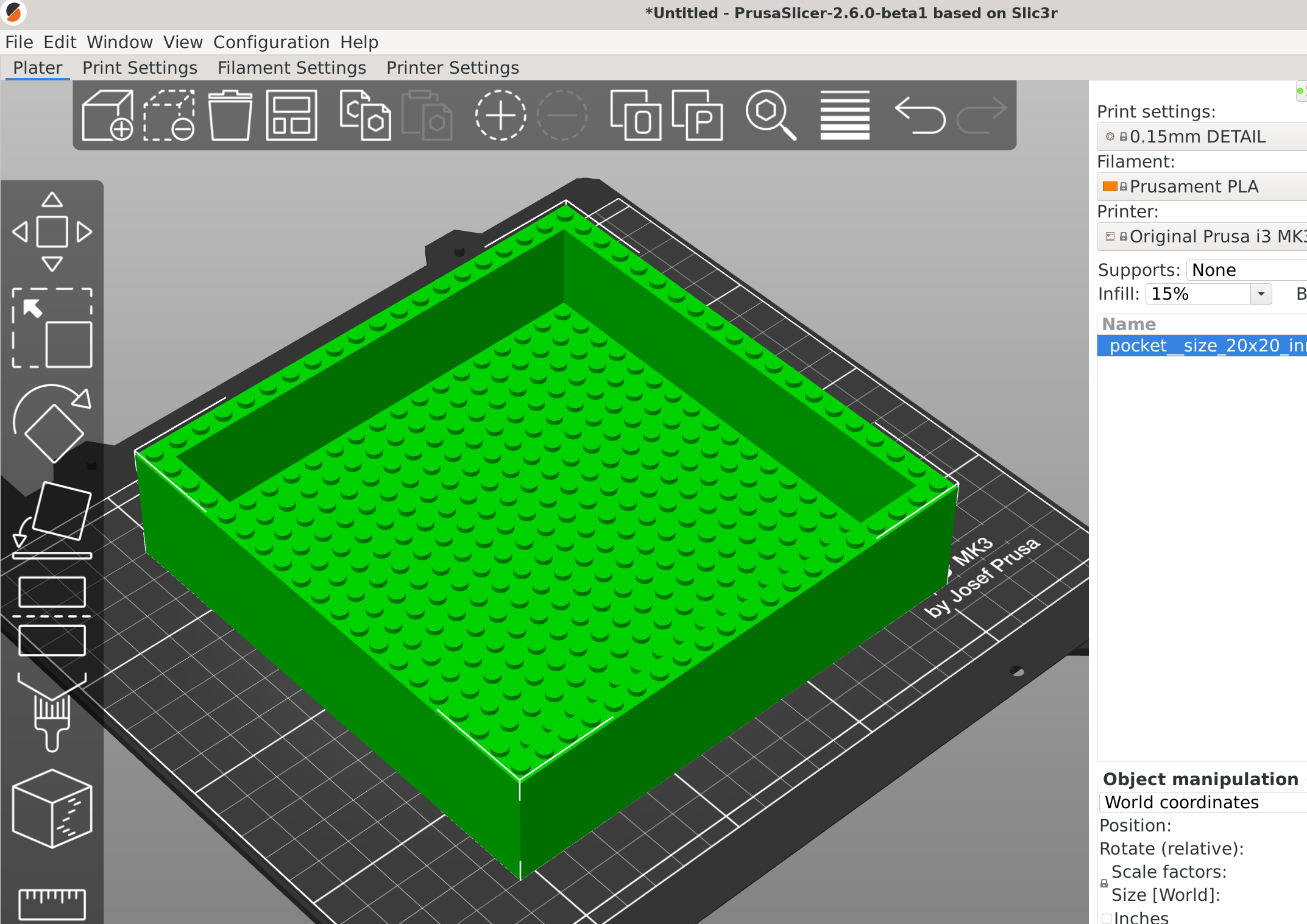Open the Print settings 0.15mm DETAIL dropdown
This screenshot has width=1307, height=924.
1202,136
